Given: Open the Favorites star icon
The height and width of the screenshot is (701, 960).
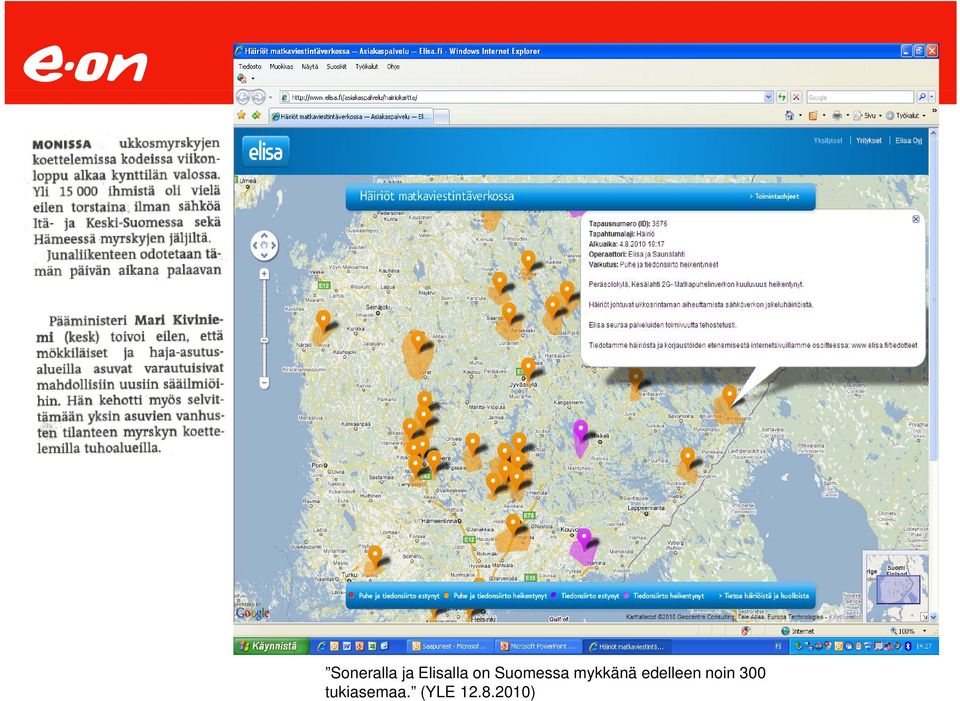Looking at the screenshot, I should pos(241,115).
